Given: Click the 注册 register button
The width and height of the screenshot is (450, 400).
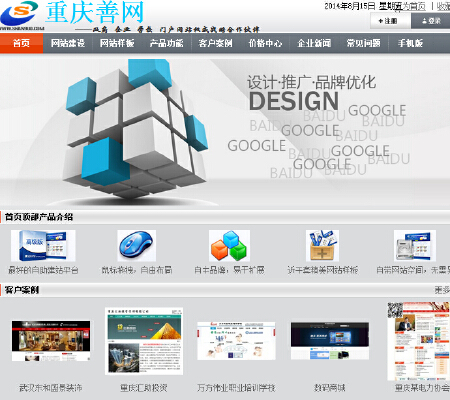Looking at the screenshot, I should [390, 21].
